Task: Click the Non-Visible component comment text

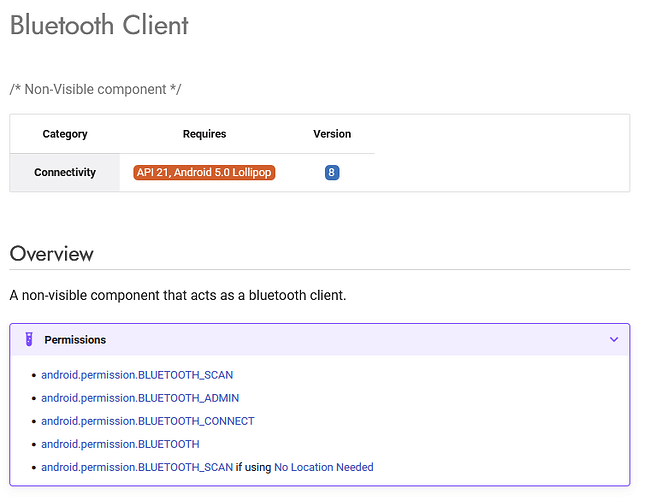Action: tap(96, 89)
